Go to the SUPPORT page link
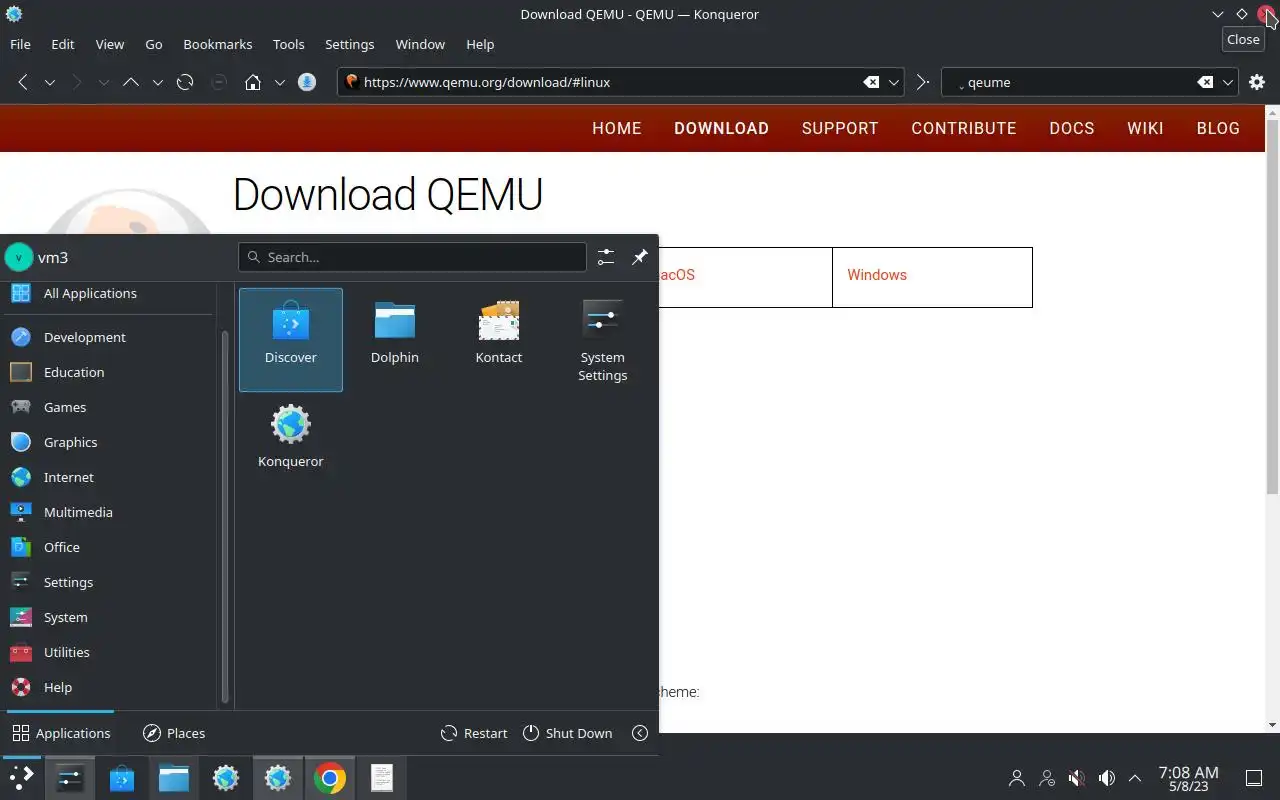Viewport: 1280px width, 800px height. (x=840, y=128)
